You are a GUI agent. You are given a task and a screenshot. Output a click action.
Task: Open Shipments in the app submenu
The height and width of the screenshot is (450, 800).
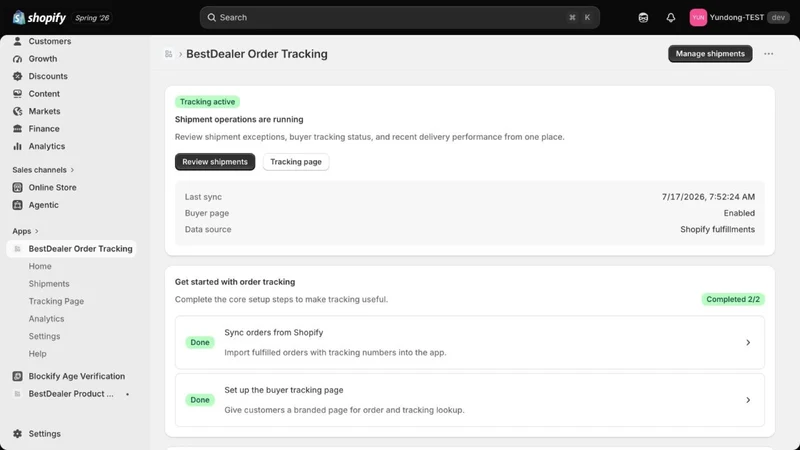(x=49, y=284)
